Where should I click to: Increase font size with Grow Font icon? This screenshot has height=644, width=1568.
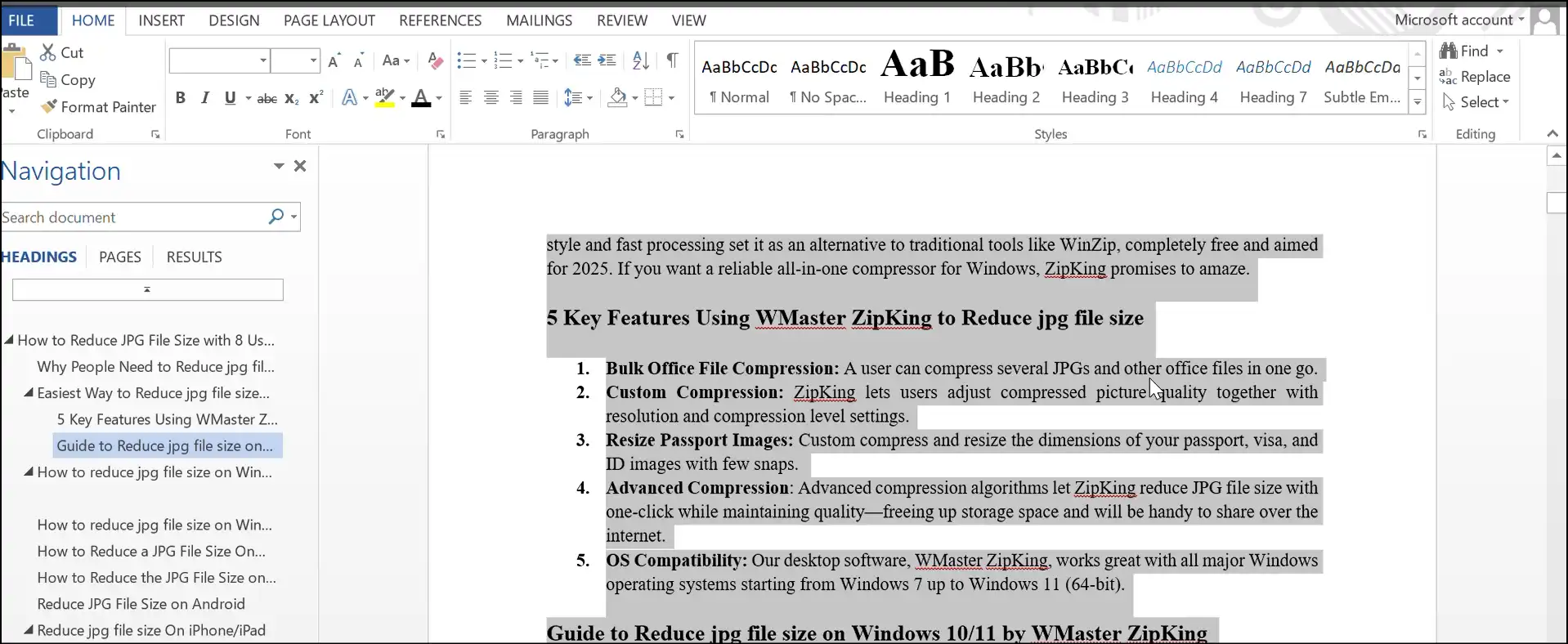(x=334, y=60)
